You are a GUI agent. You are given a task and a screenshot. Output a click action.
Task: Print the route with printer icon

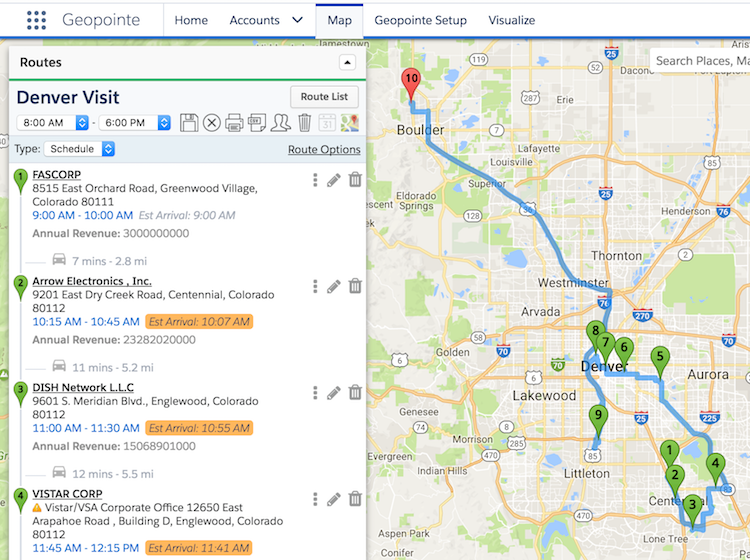pos(234,123)
